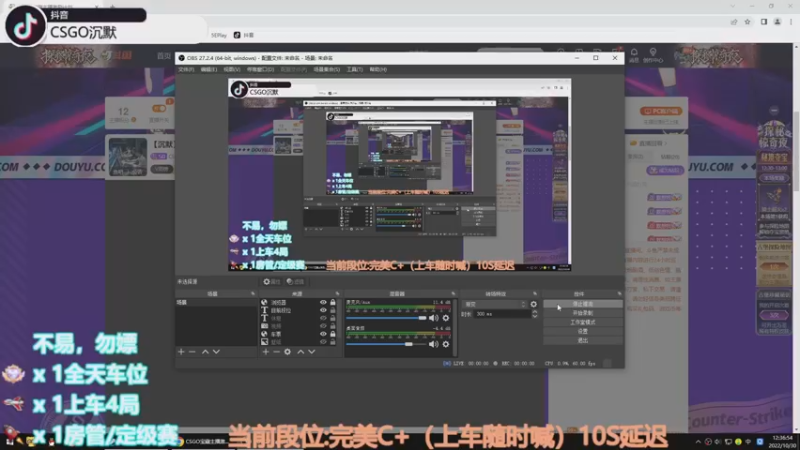Remove the selected scene with minus button
Viewport: 800px width, 450px height.
point(192,352)
